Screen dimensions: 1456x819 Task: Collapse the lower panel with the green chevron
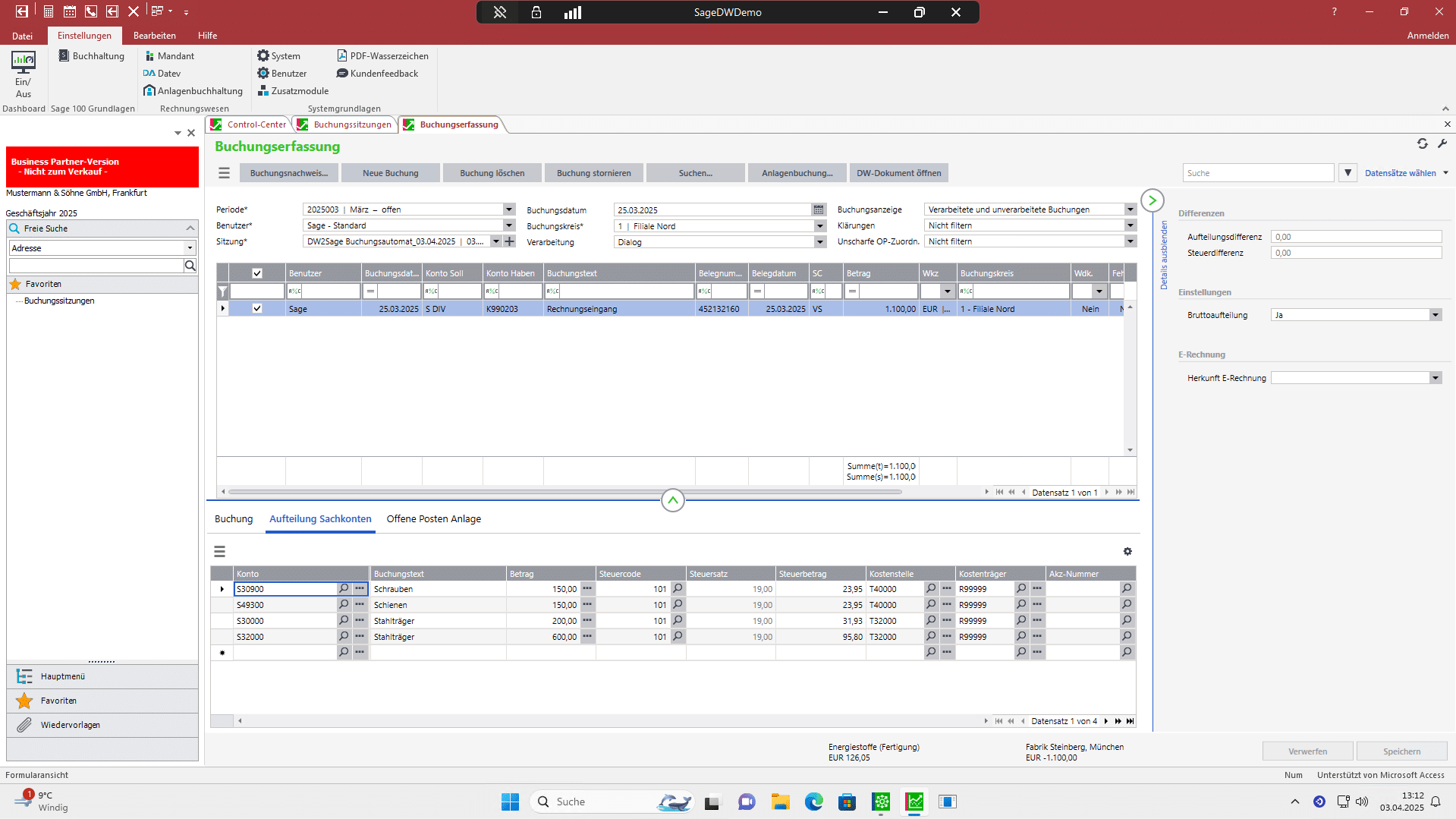coord(672,501)
